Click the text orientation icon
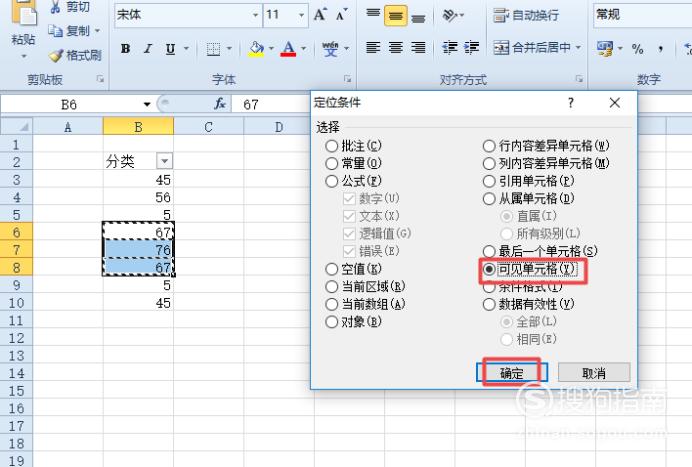The height and width of the screenshot is (467, 692). click(450, 15)
